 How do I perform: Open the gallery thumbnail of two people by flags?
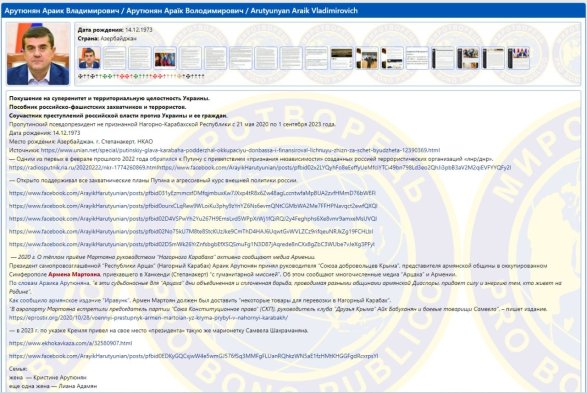click(x=165, y=58)
